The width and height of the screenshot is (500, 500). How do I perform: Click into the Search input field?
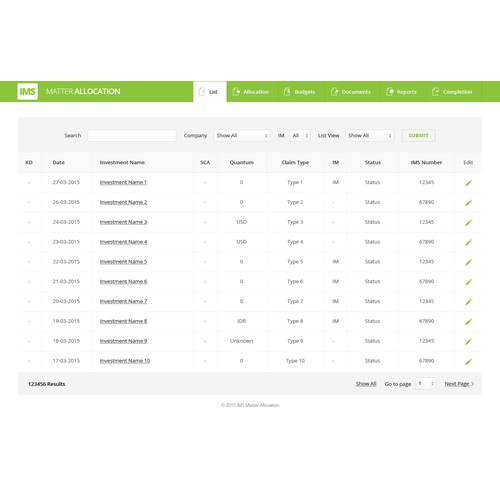(132, 136)
